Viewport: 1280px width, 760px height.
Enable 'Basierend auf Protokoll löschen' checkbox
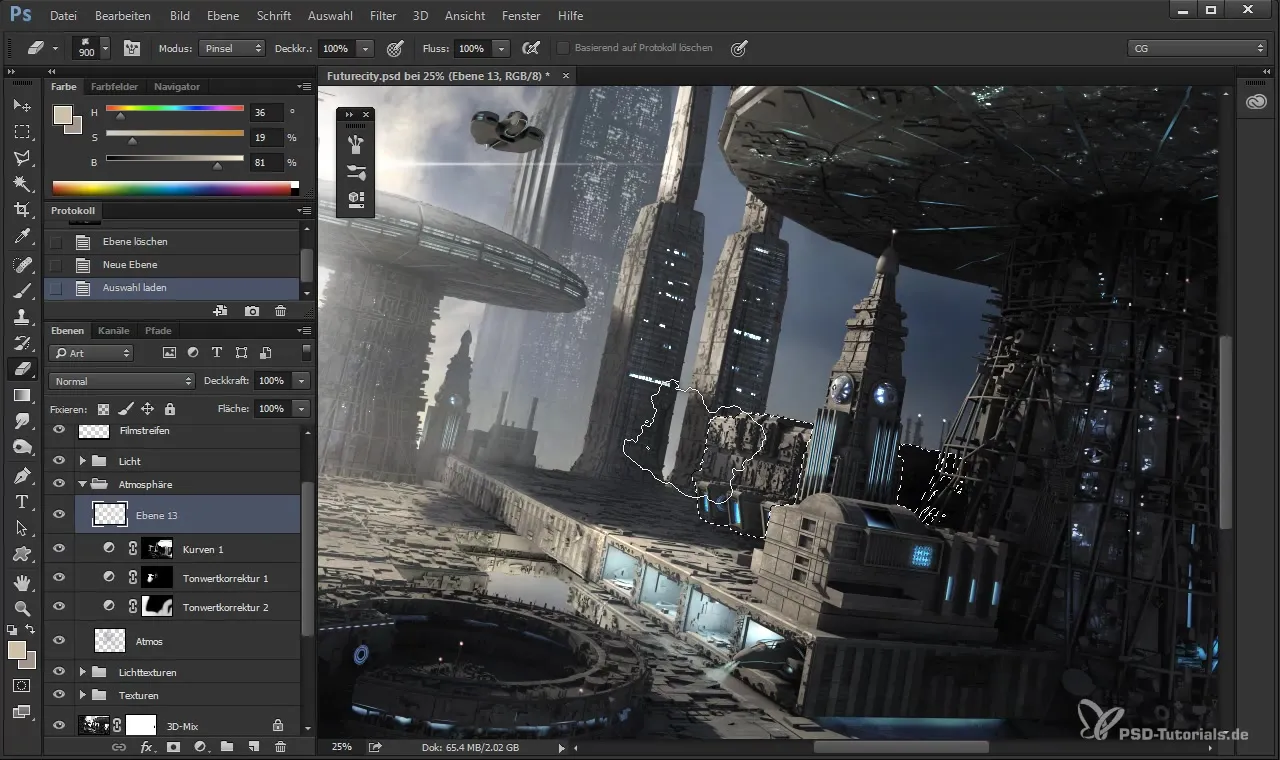563,48
